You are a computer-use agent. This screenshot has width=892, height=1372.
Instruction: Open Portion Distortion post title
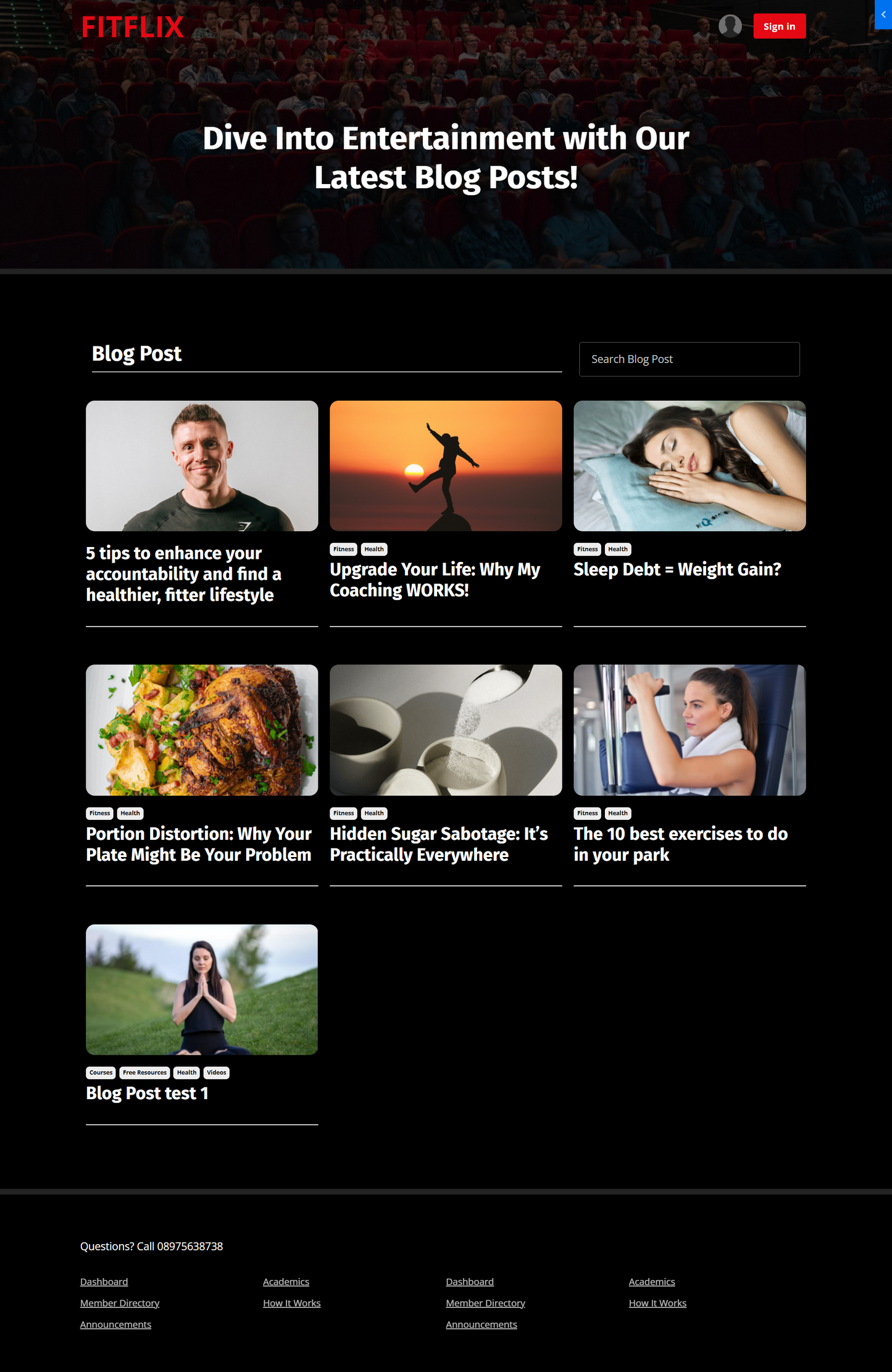199,844
